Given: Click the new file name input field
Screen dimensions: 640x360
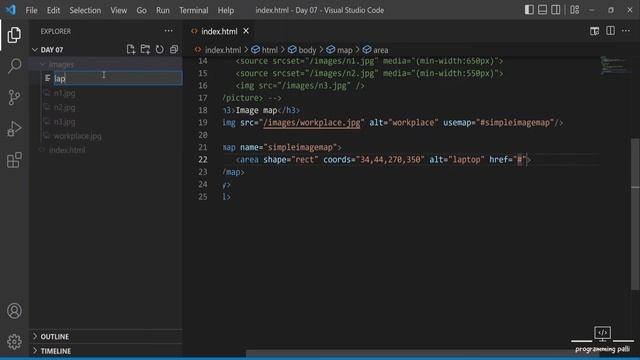Looking at the screenshot, I should (x=118, y=78).
